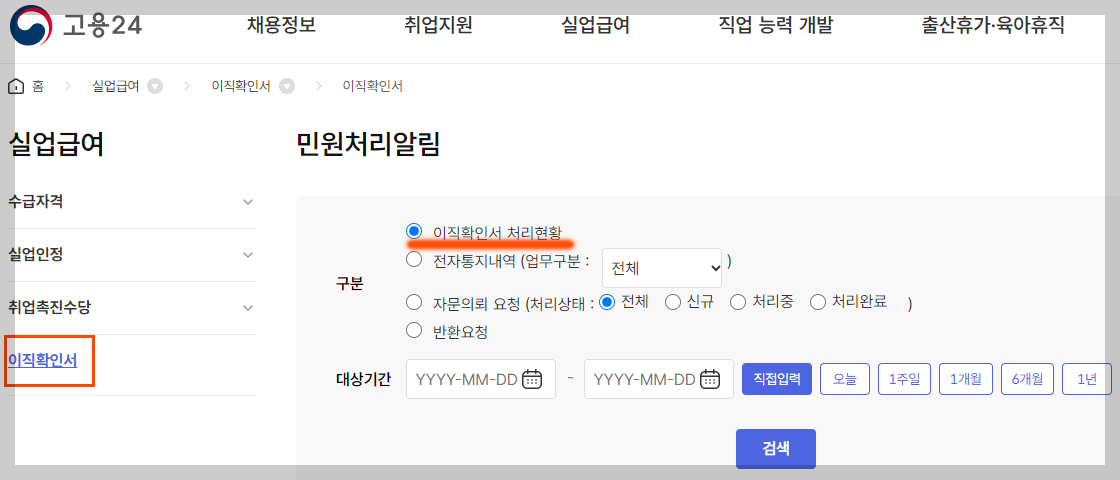This screenshot has width=1120, height=480.
Task: Set period to 1년
Action: [1087, 379]
